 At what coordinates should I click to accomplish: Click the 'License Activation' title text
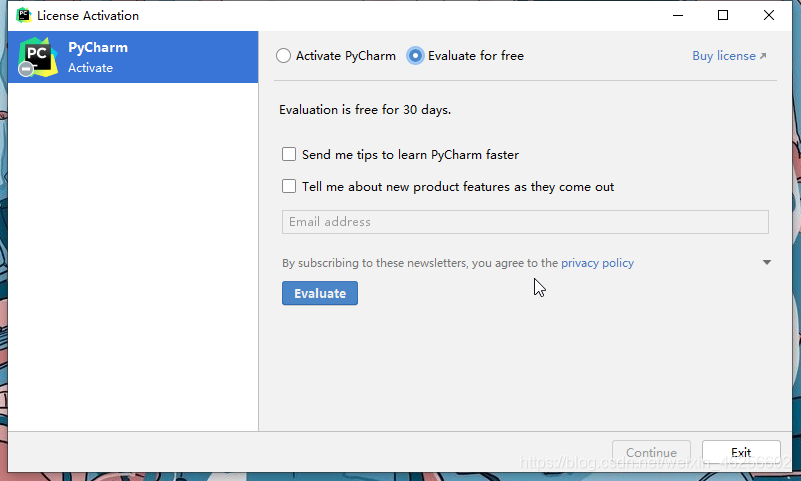pos(88,16)
